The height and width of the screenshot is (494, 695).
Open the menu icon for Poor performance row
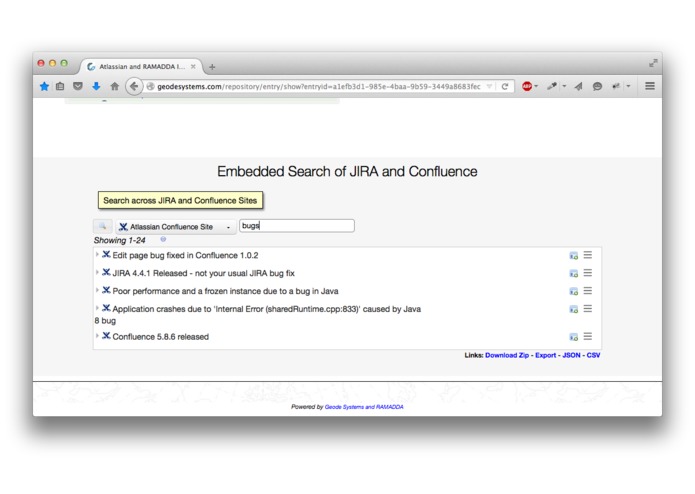pyautogui.click(x=588, y=291)
